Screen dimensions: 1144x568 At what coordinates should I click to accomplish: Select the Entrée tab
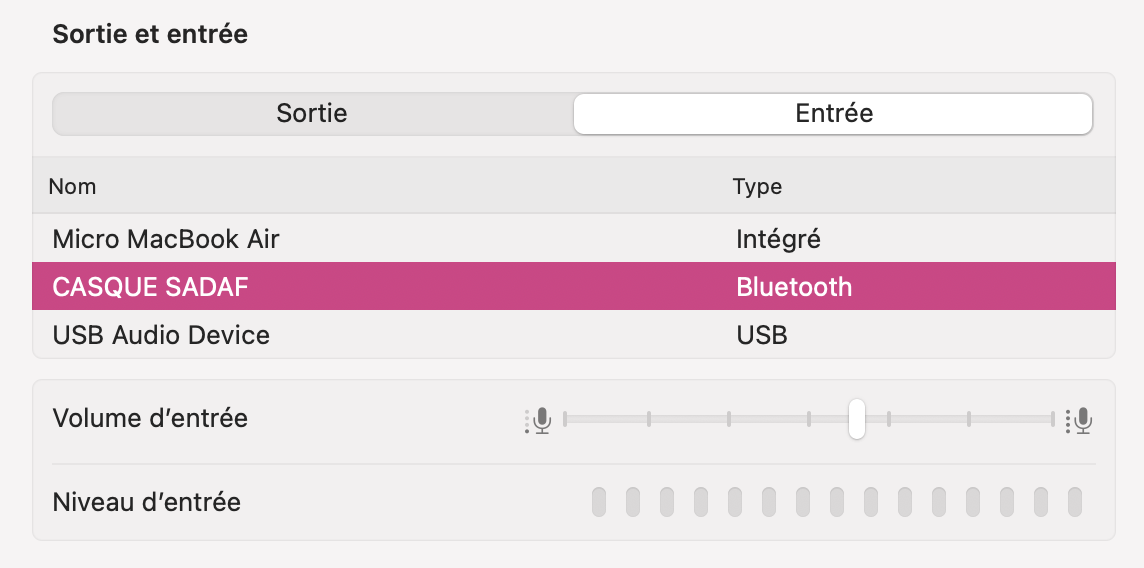pyautogui.click(x=833, y=114)
